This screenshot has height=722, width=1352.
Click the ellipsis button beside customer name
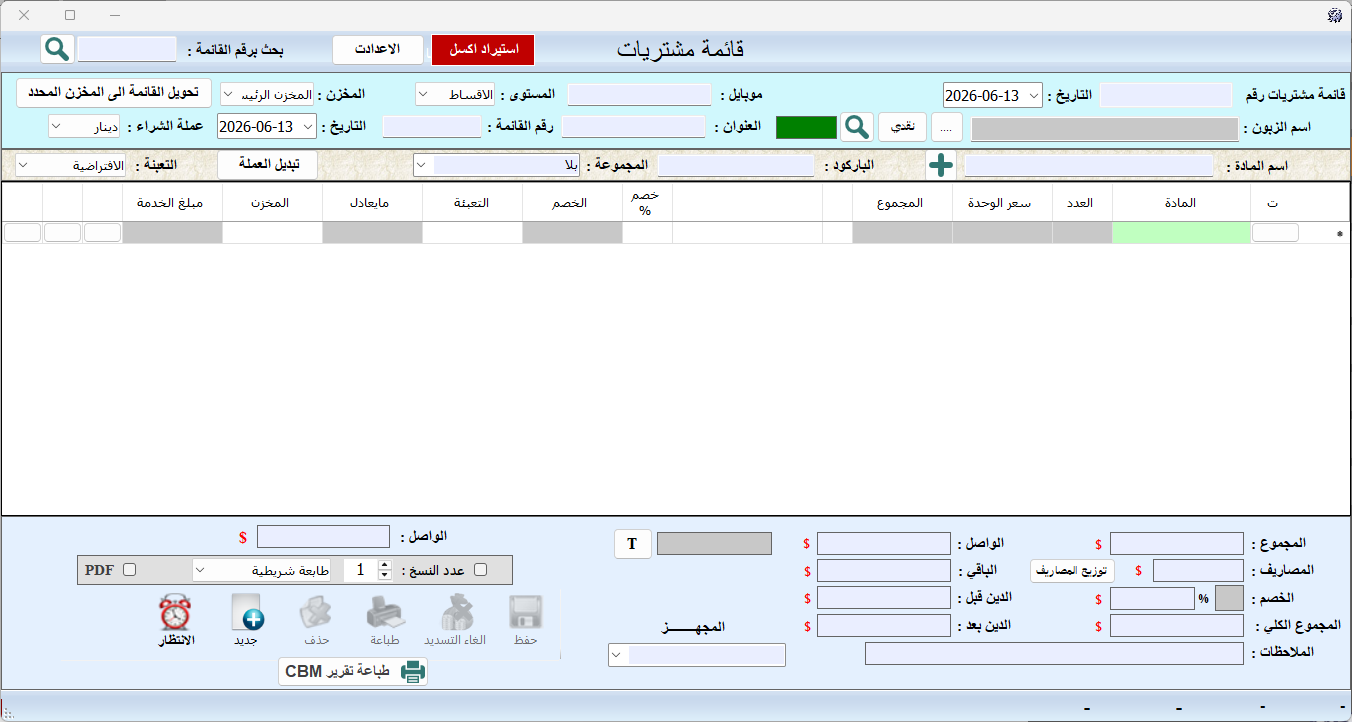coord(947,127)
